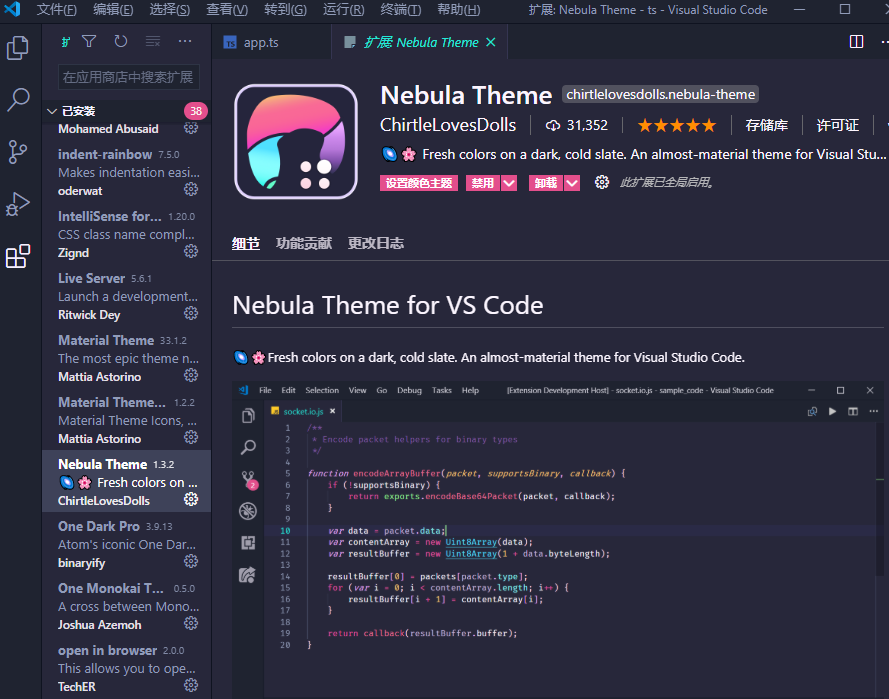Open the 禁用 disable dropdown arrow
Viewport: 889px width, 699px height.
pos(509,183)
